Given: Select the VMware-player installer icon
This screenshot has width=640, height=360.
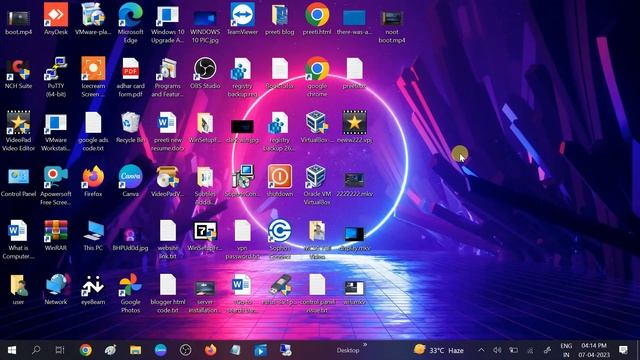Looking at the screenshot, I should click(93, 19).
